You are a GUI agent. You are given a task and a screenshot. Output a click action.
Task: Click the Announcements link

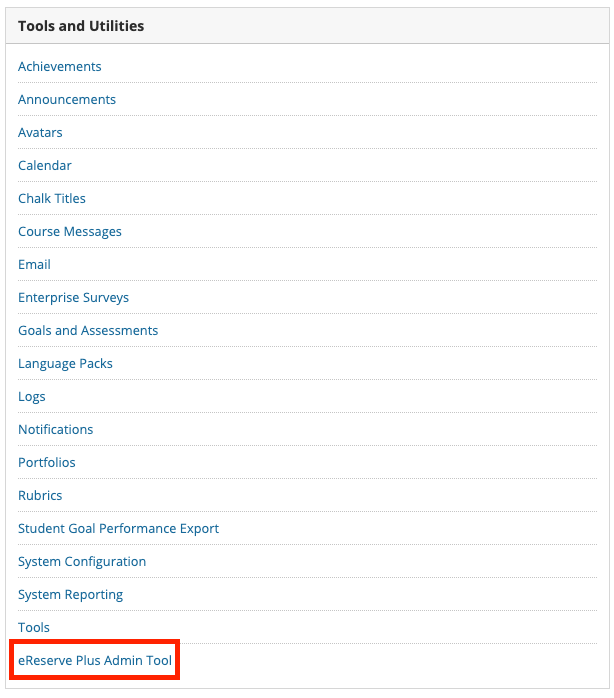pos(66,99)
